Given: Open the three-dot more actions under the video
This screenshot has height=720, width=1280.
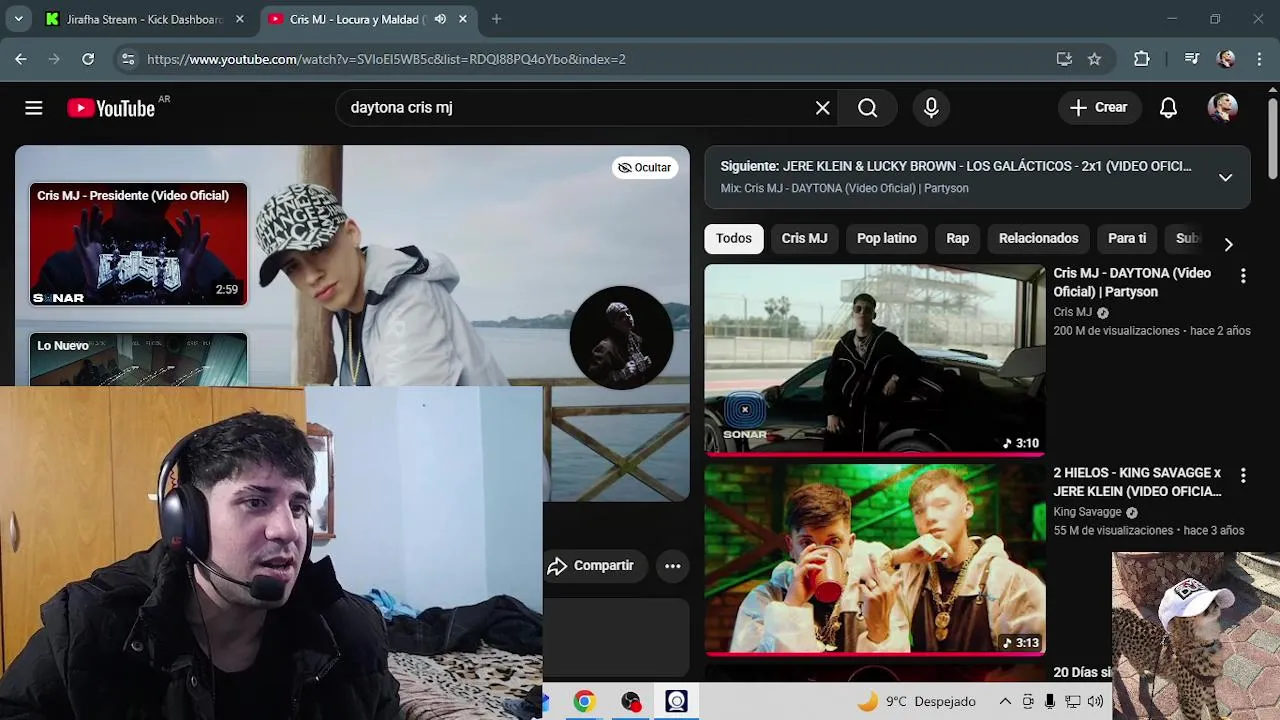Looking at the screenshot, I should tap(673, 566).
